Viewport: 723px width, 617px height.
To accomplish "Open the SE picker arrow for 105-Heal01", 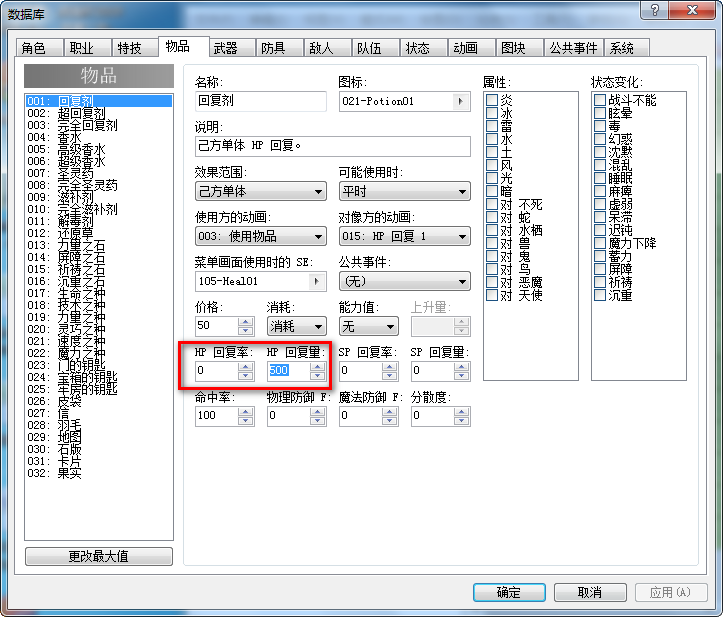I will [316, 281].
